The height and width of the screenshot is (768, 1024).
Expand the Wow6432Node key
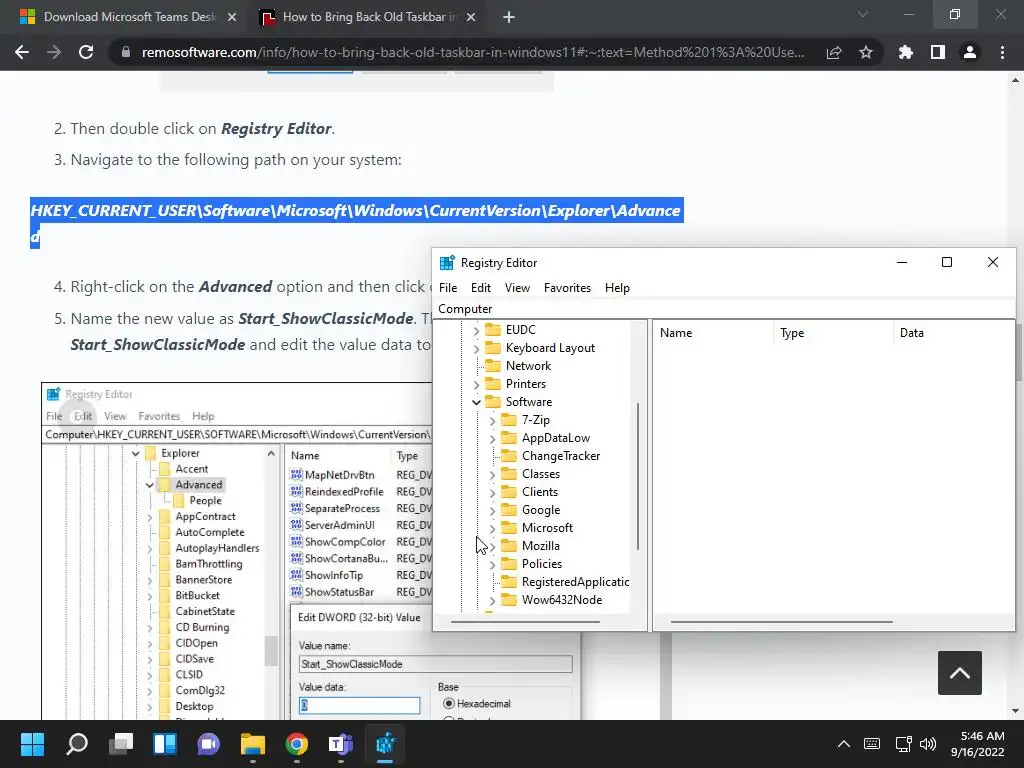[x=492, y=601]
